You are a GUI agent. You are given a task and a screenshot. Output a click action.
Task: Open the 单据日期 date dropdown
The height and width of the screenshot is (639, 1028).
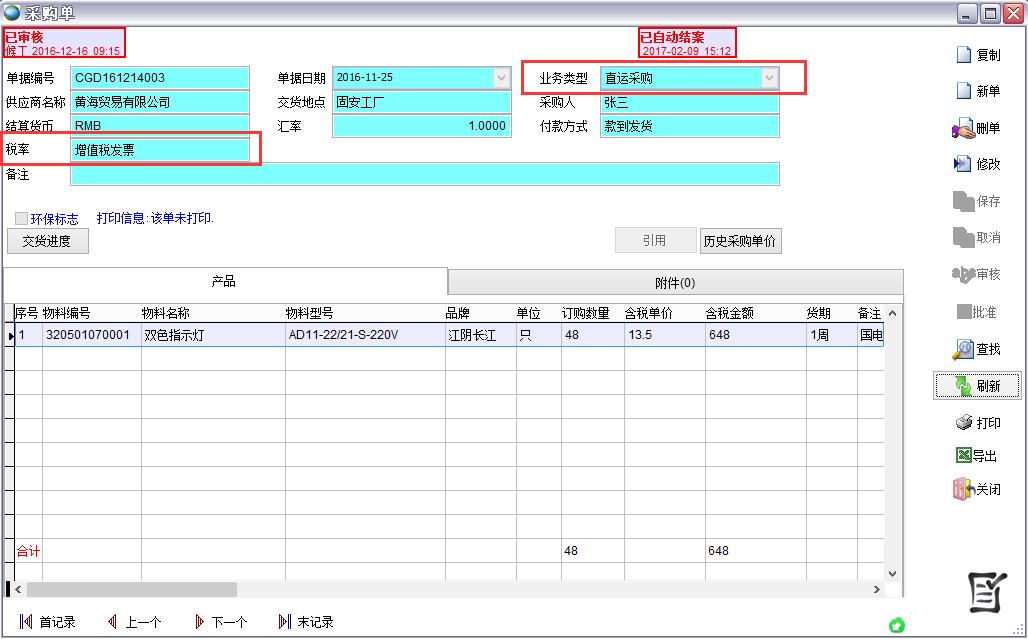502,77
